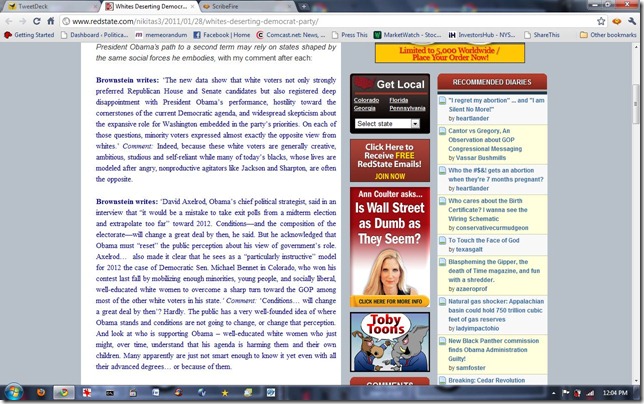Click the Georgia link in Get Local

(x=365, y=108)
